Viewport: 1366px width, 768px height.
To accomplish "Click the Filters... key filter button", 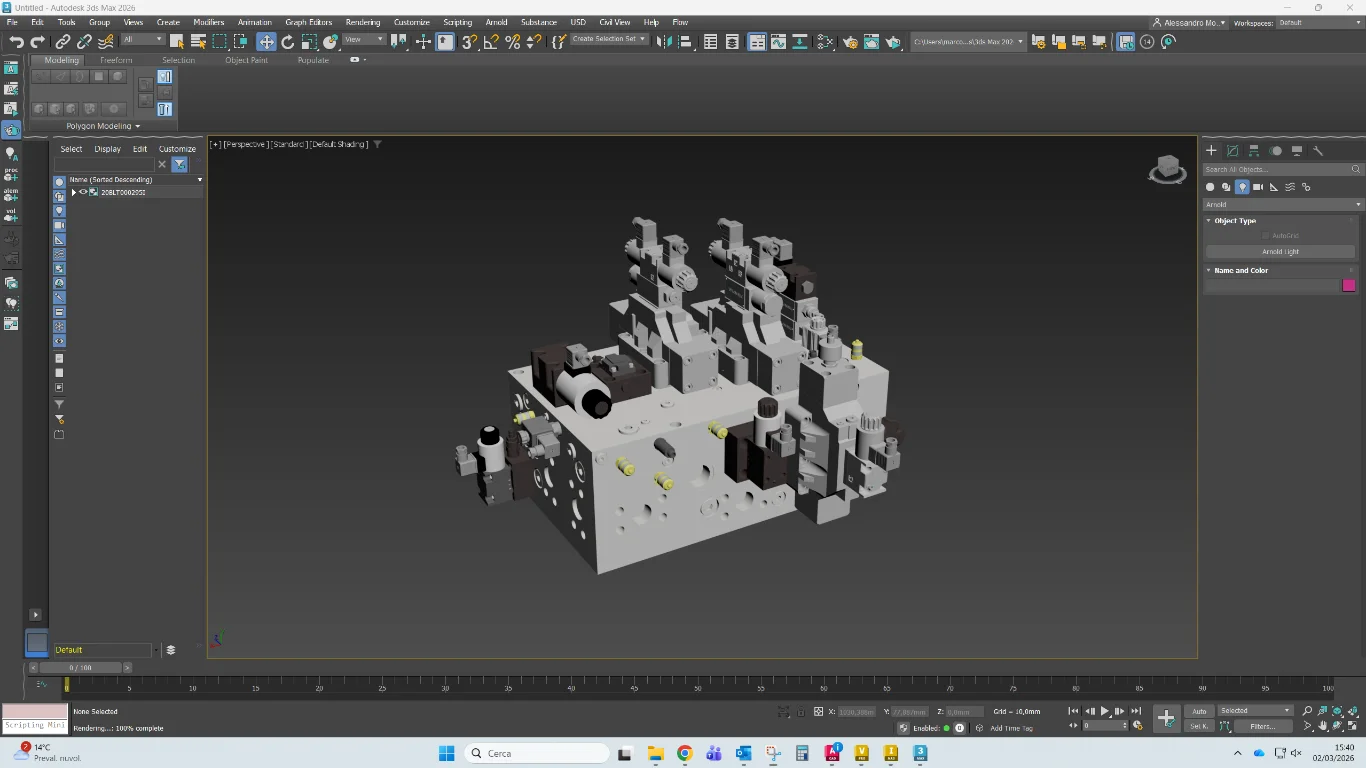I will (1261, 727).
